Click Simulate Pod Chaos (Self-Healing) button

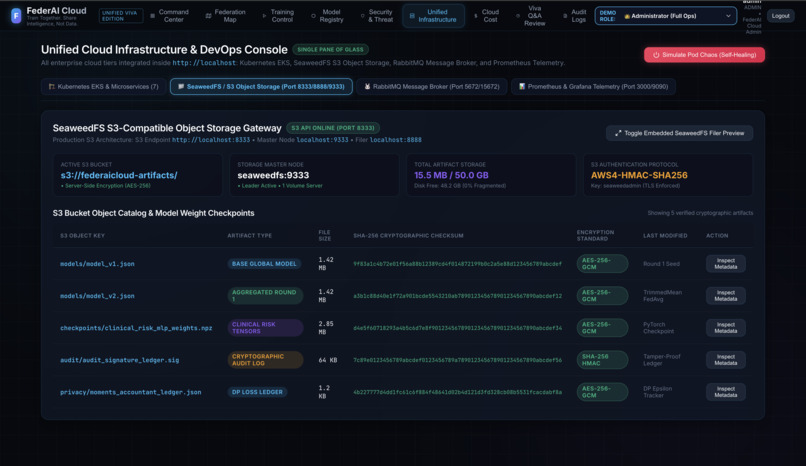(704, 55)
